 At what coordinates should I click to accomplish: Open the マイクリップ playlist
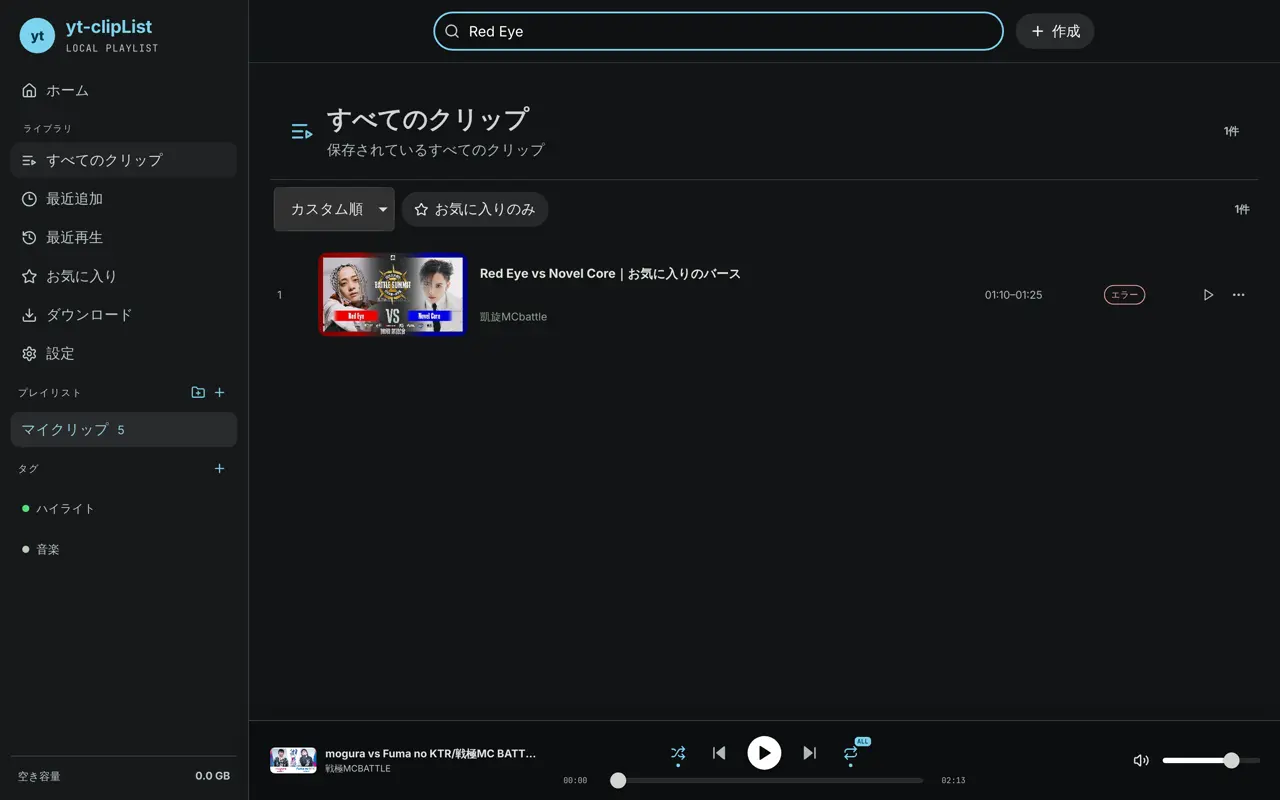[123, 429]
